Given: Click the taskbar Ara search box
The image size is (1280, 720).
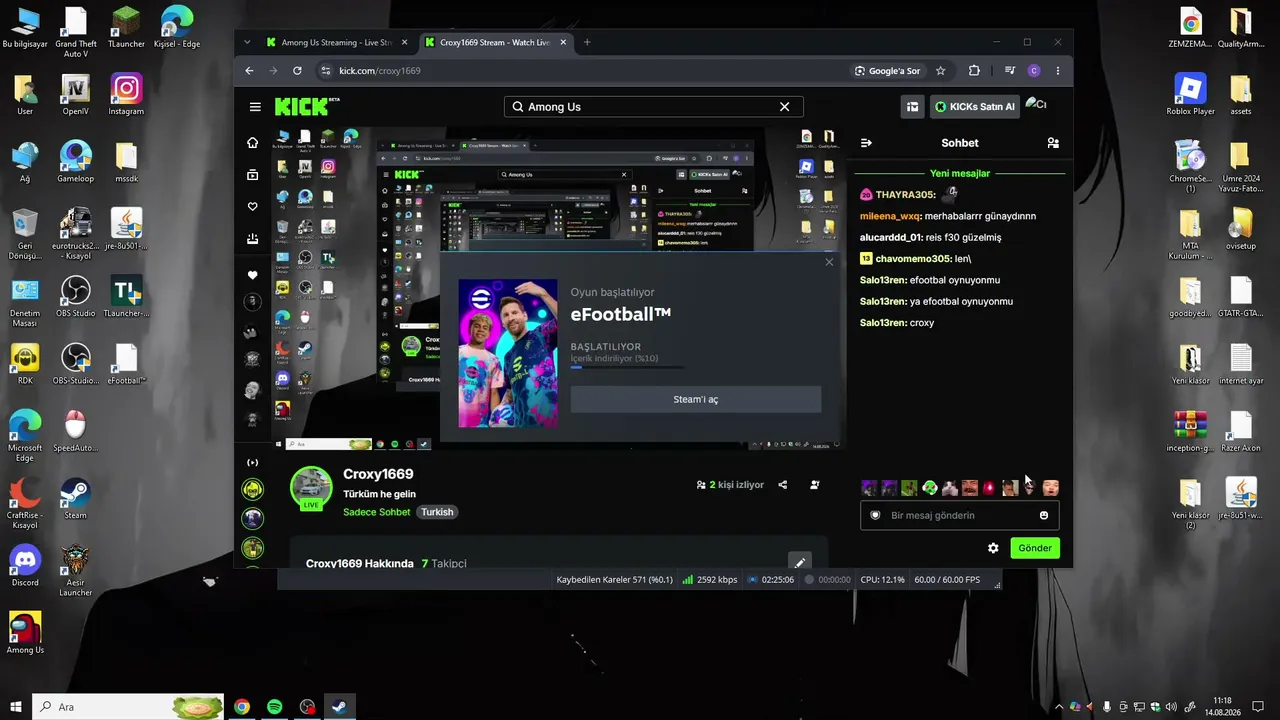Looking at the screenshot, I should click(129, 707).
